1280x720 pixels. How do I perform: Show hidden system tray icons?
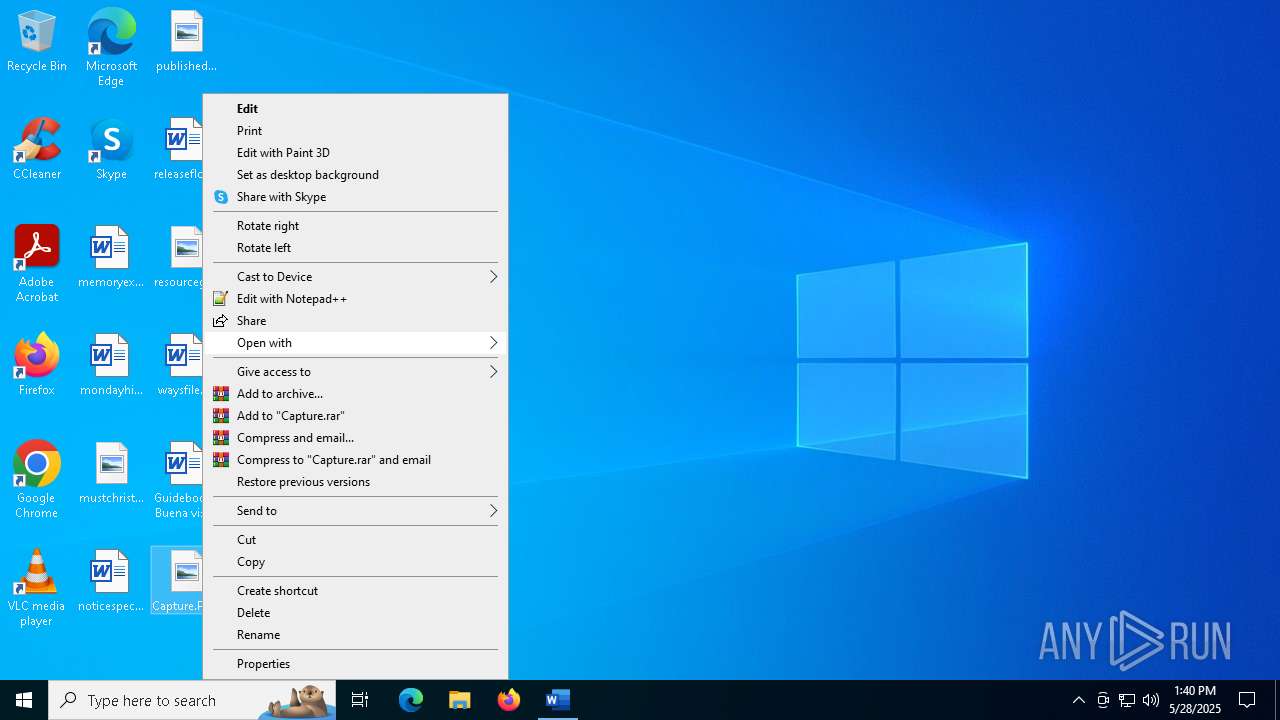click(x=1078, y=700)
